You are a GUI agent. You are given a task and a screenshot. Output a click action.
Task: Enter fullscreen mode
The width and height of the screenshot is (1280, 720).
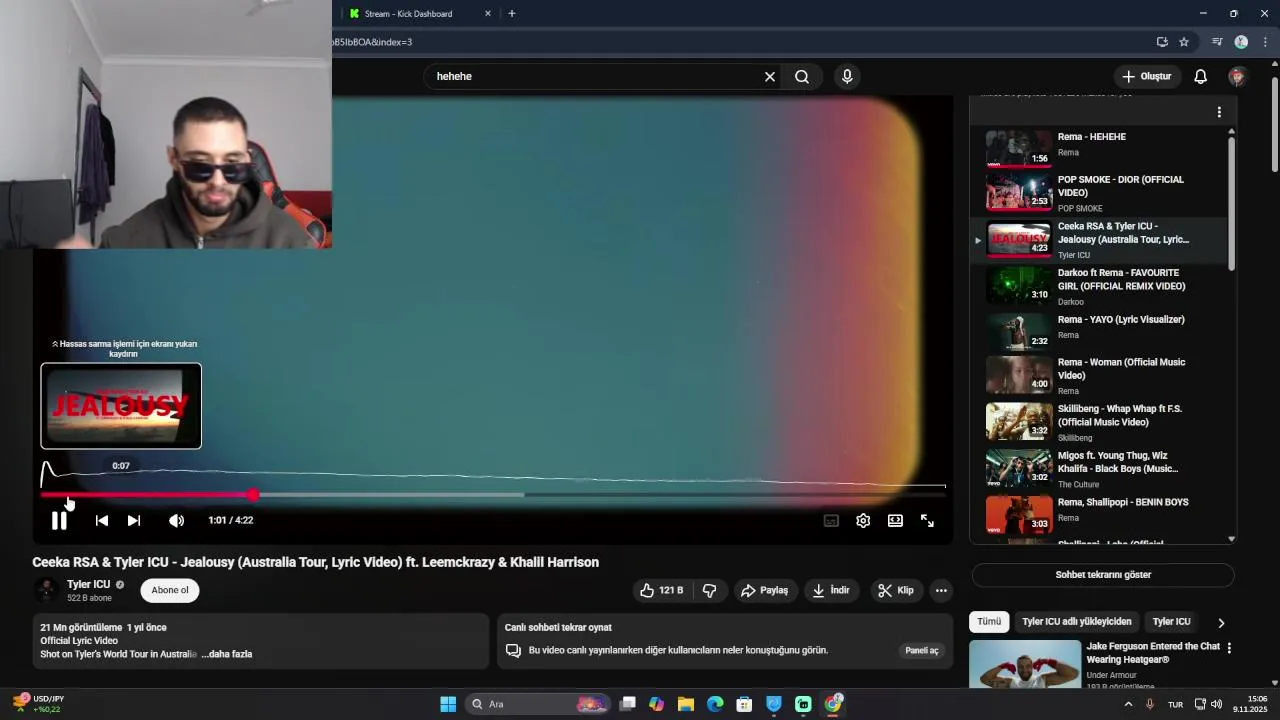[927, 520]
